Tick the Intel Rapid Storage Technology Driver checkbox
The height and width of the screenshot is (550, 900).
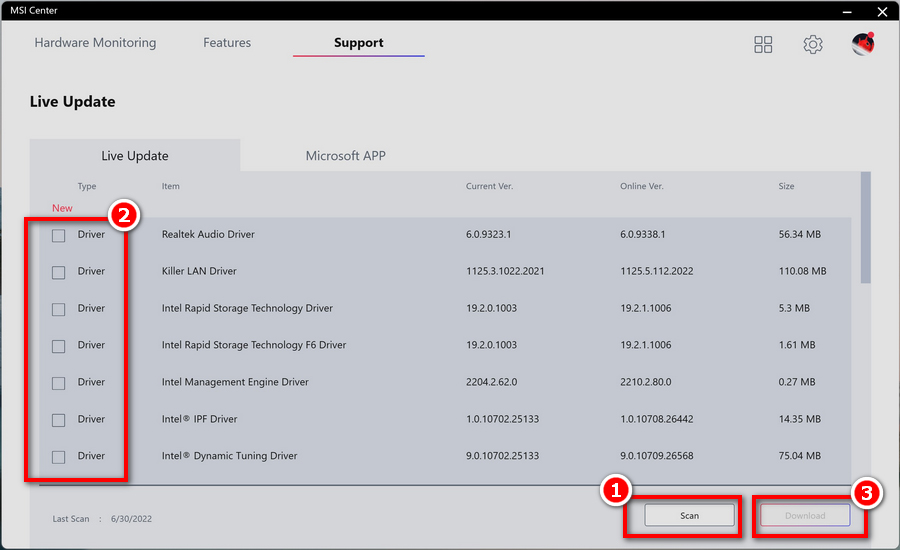point(59,309)
